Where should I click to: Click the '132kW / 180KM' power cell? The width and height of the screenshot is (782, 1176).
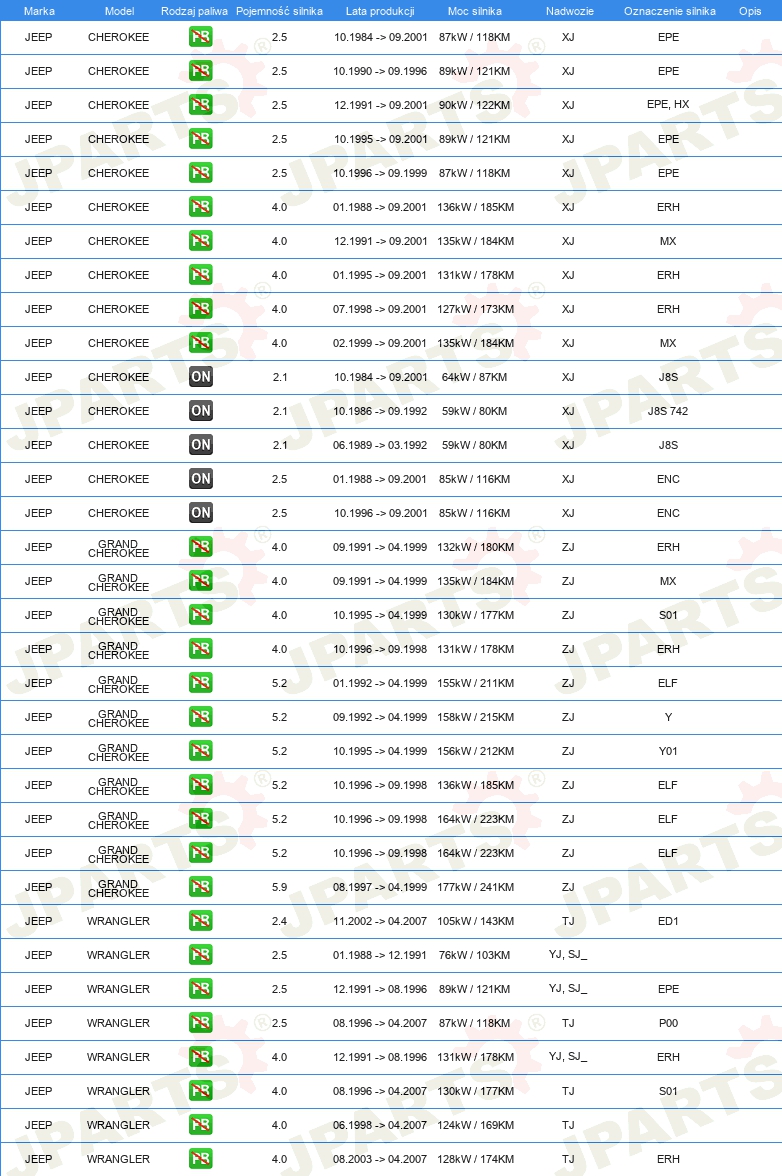coord(475,548)
